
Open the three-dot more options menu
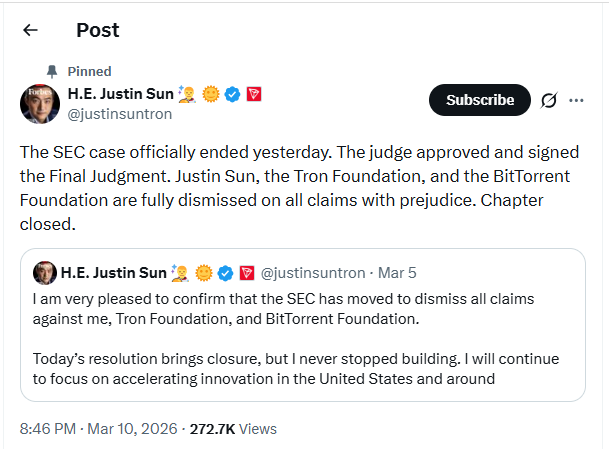576,100
